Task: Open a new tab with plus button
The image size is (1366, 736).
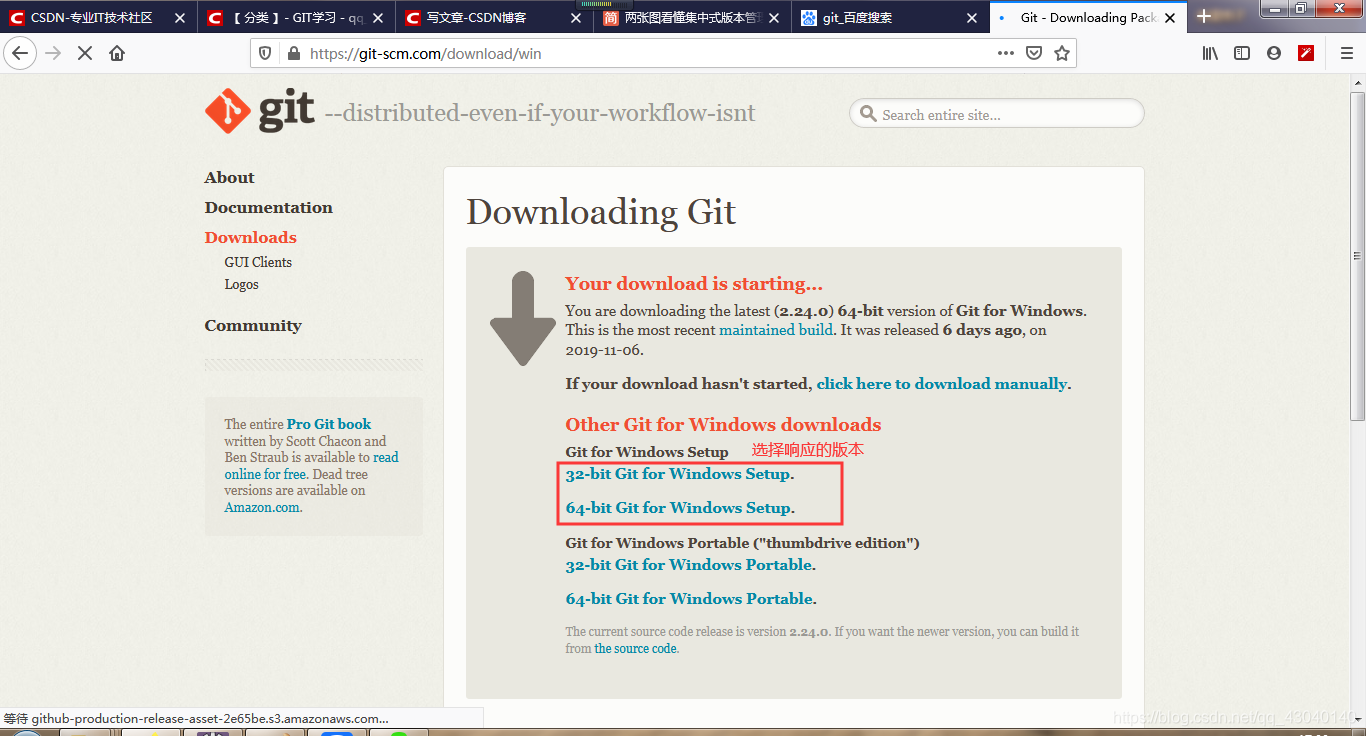Action: (x=1204, y=16)
